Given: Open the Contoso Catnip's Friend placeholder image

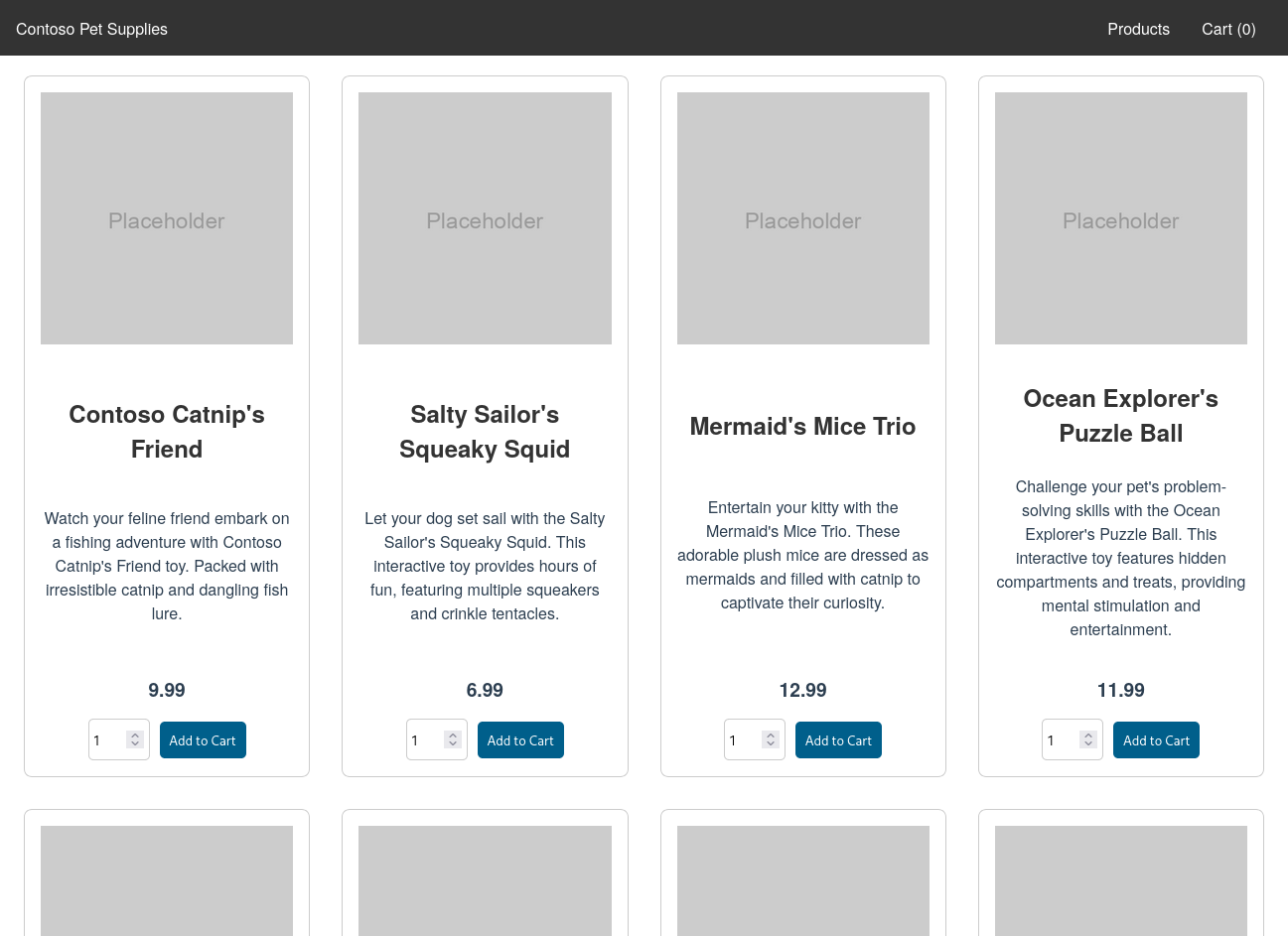Looking at the screenshot, I should pyautogui.click(x=166, y=218).
